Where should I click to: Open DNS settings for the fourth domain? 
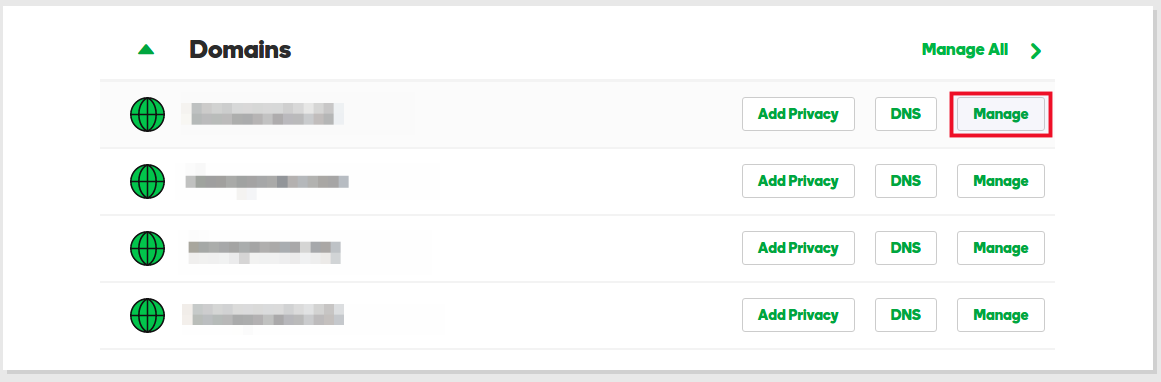point(906,315)
